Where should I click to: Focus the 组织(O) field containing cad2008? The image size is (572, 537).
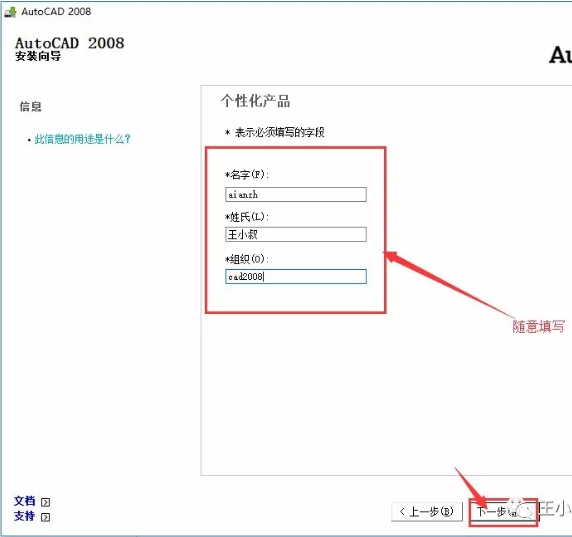296,277
